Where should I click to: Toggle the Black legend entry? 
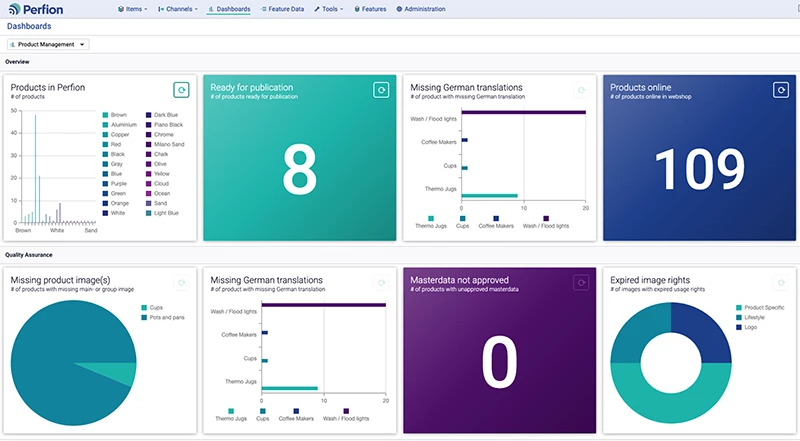[114, 154]
